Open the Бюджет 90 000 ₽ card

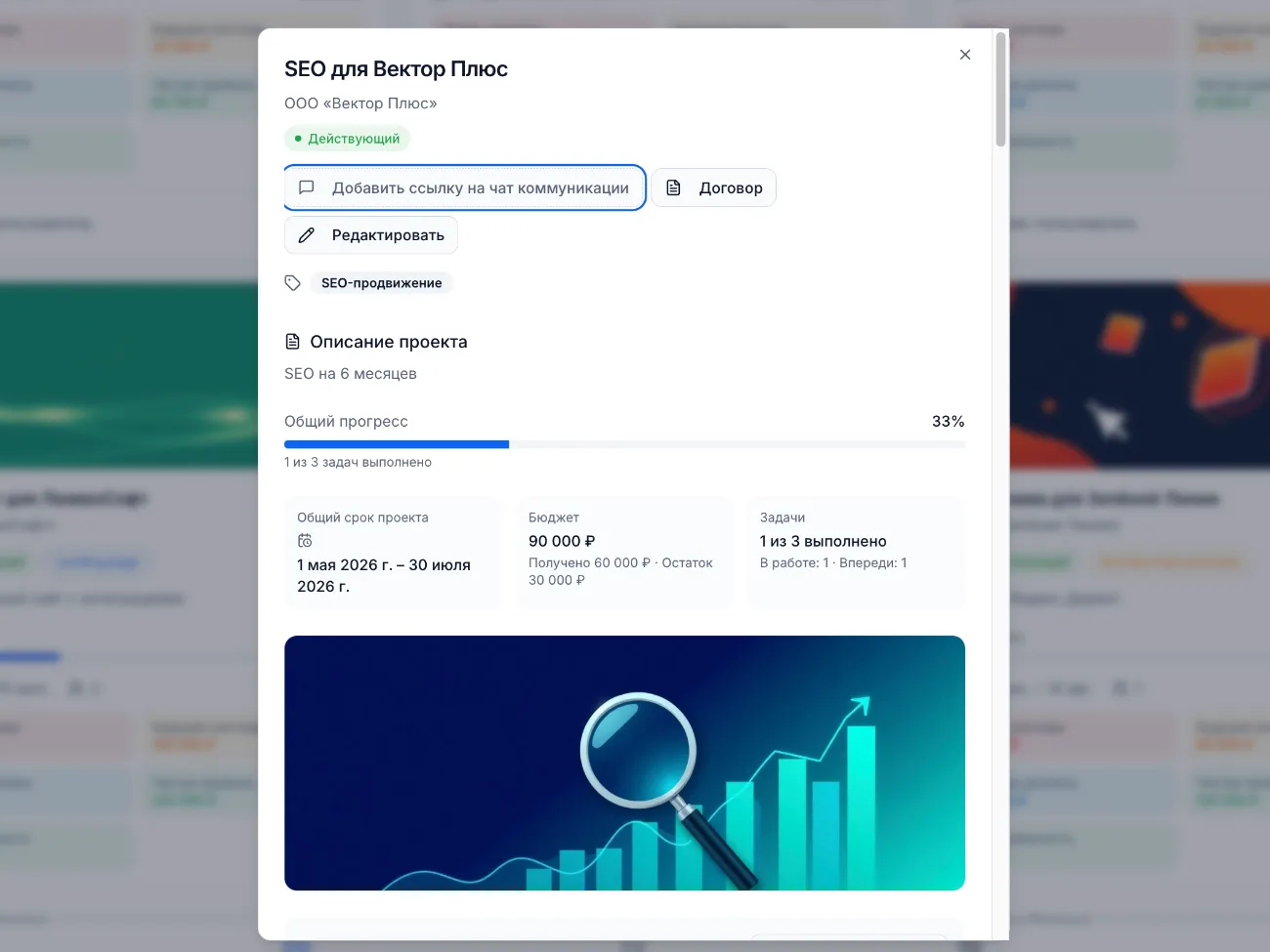625,553
